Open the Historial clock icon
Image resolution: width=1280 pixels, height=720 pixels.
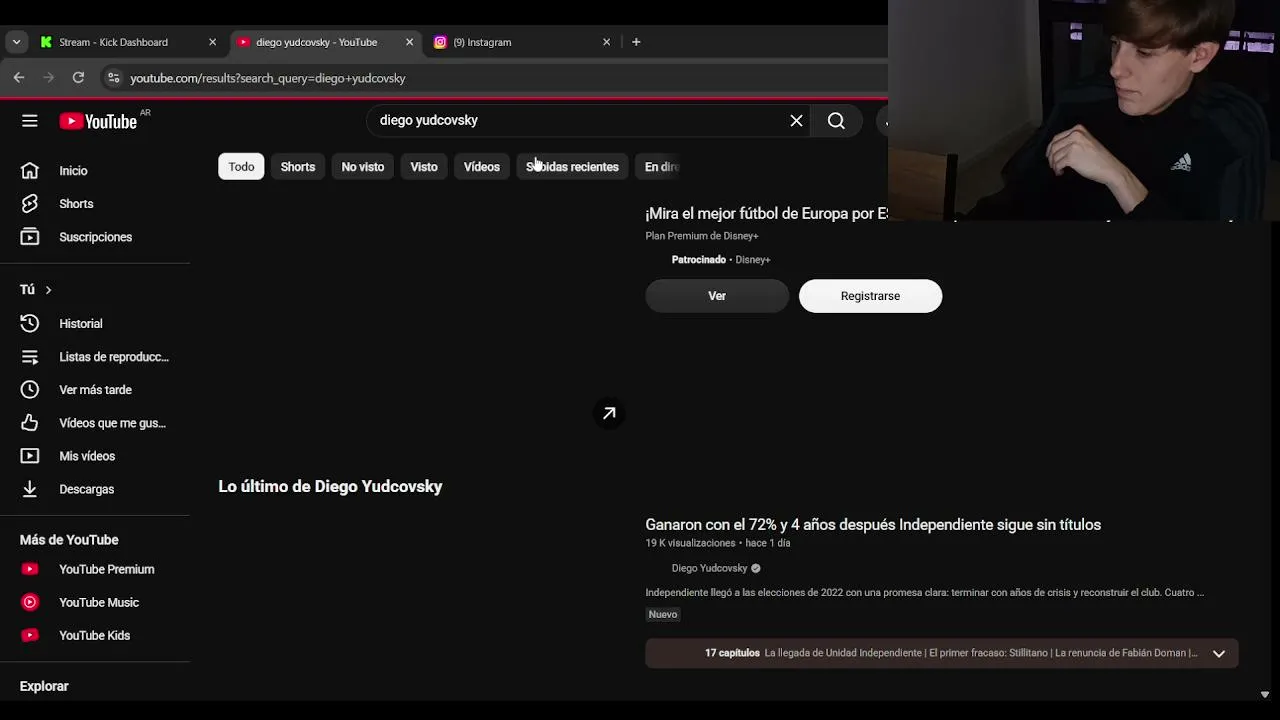click(30, 324)
